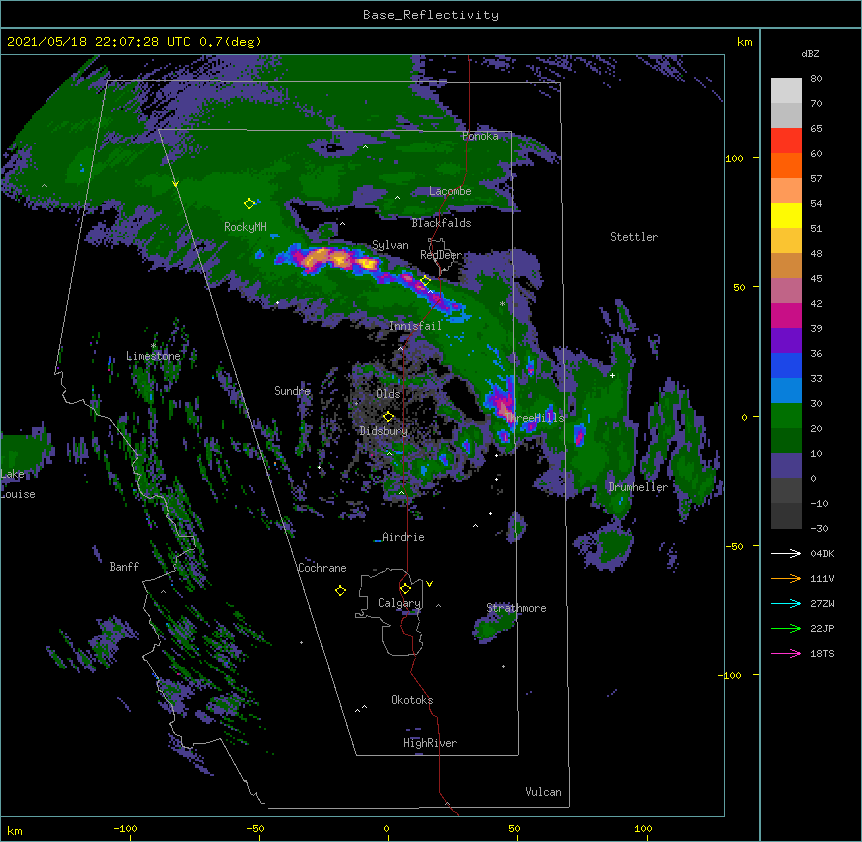The image size is (862, 842).
Task: Click the dBZ legend heading
Action: click(x=810, y=53)
